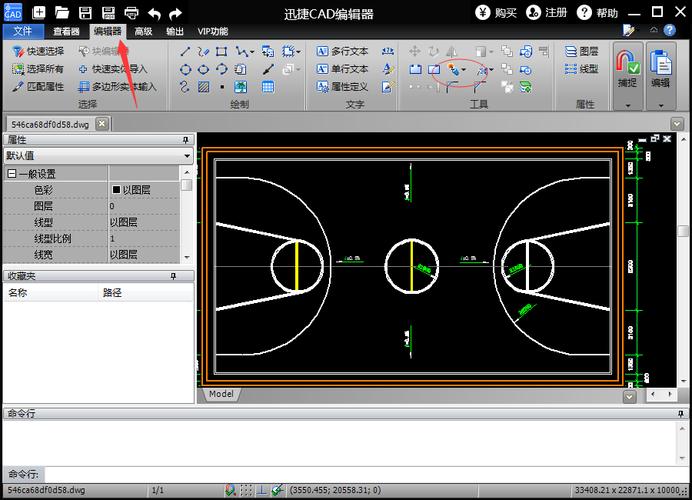
Task: Click the blue help icon below window controls
Action: pos(669,30)
